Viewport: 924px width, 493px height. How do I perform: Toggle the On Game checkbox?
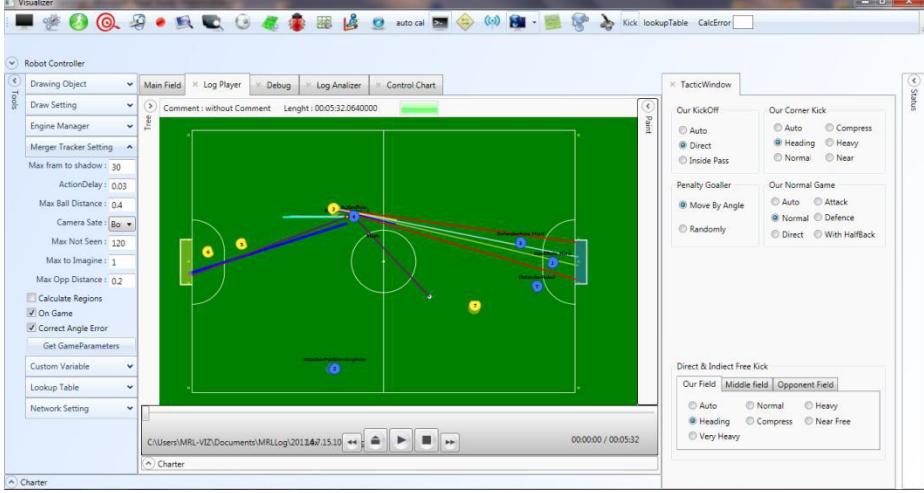(32, 313)
